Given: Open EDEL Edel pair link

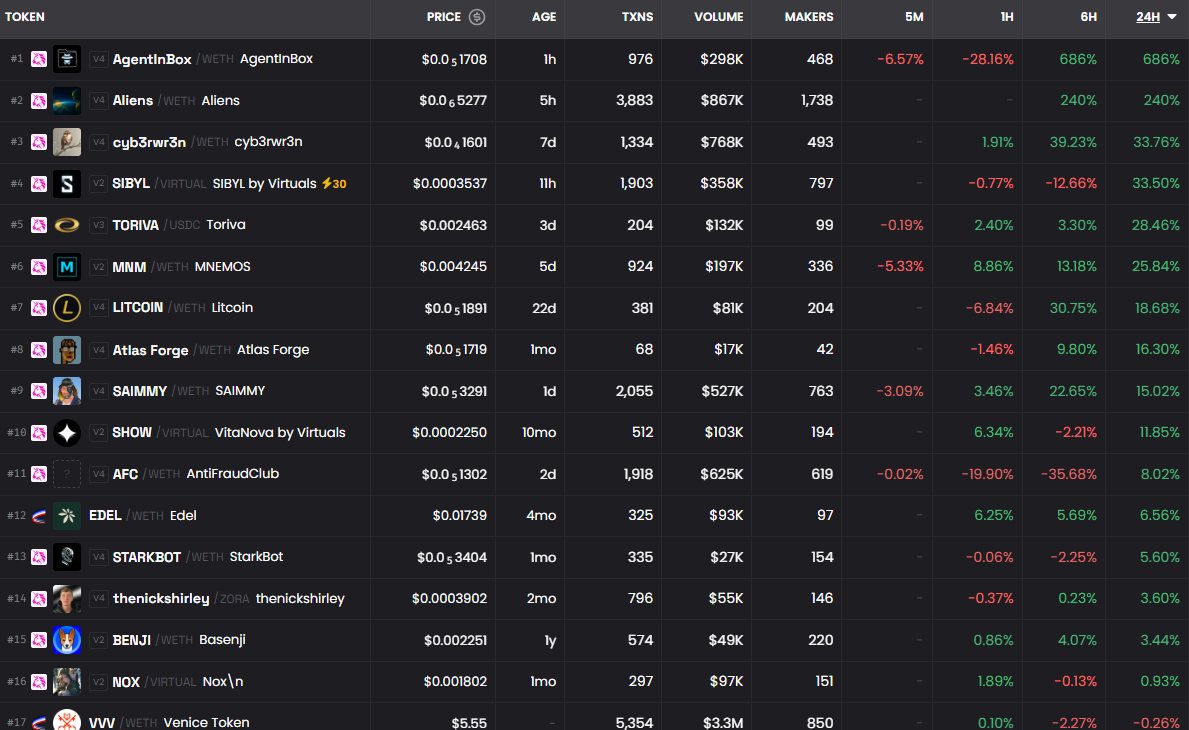Looking at the screenshot, I should point(143,515).
